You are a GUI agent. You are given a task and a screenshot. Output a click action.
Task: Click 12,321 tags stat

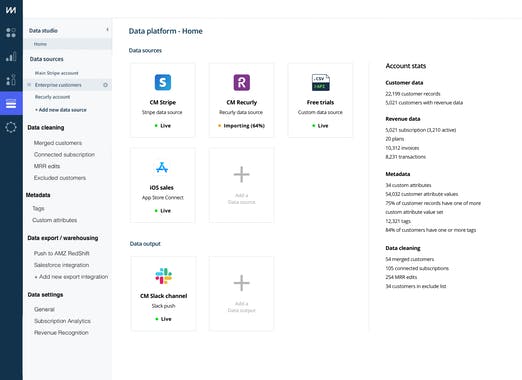point(398,221)
